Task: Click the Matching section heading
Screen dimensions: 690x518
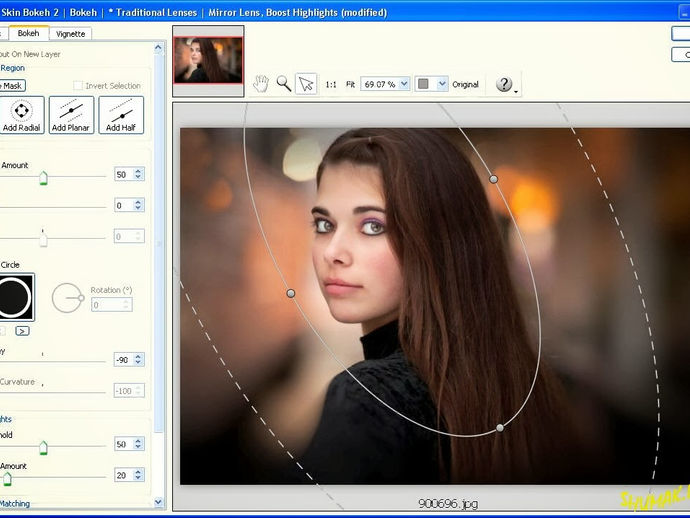Action: pyautogui.click(x=15, y=503)
